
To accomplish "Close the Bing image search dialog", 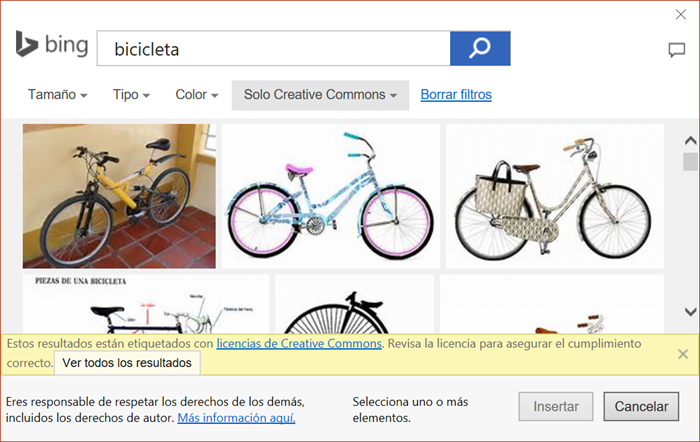I will pyautogui.click(x=681, y=14).
